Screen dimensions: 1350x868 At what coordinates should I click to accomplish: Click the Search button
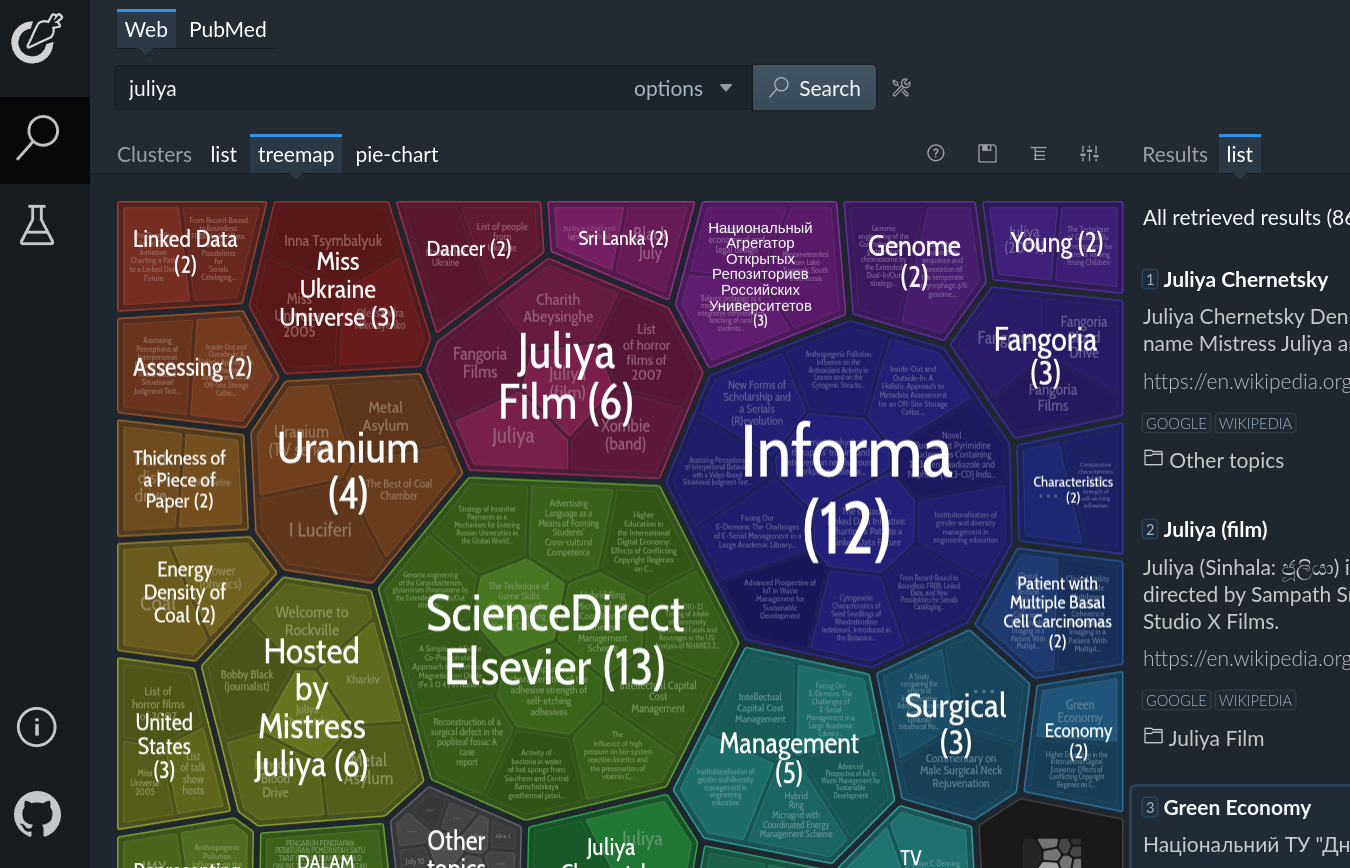pos(814,88)
